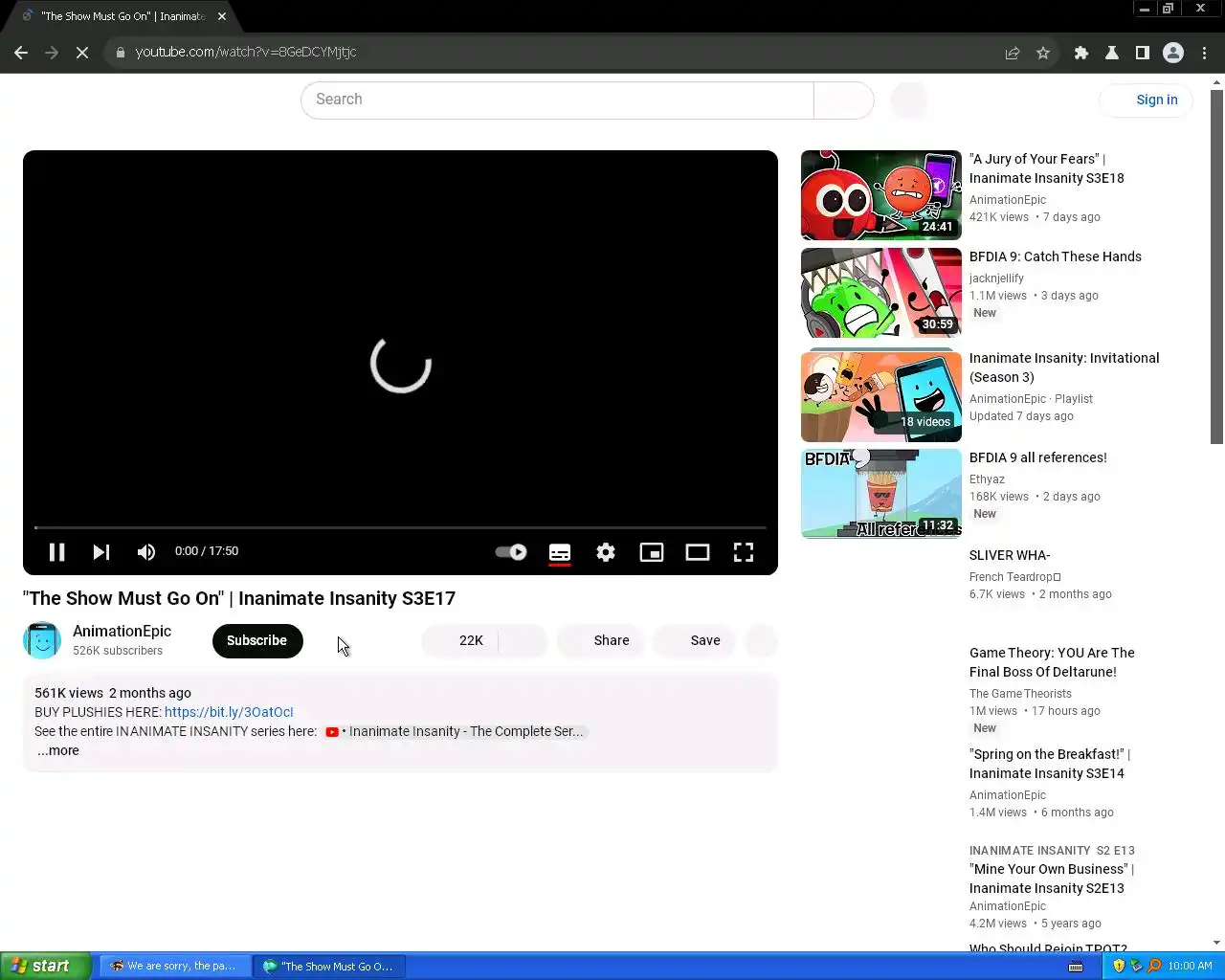This screenshot has height=980, width=1225.
Task: Open BFDIA 9 all references thumbnail
Action: pos(881,494)
